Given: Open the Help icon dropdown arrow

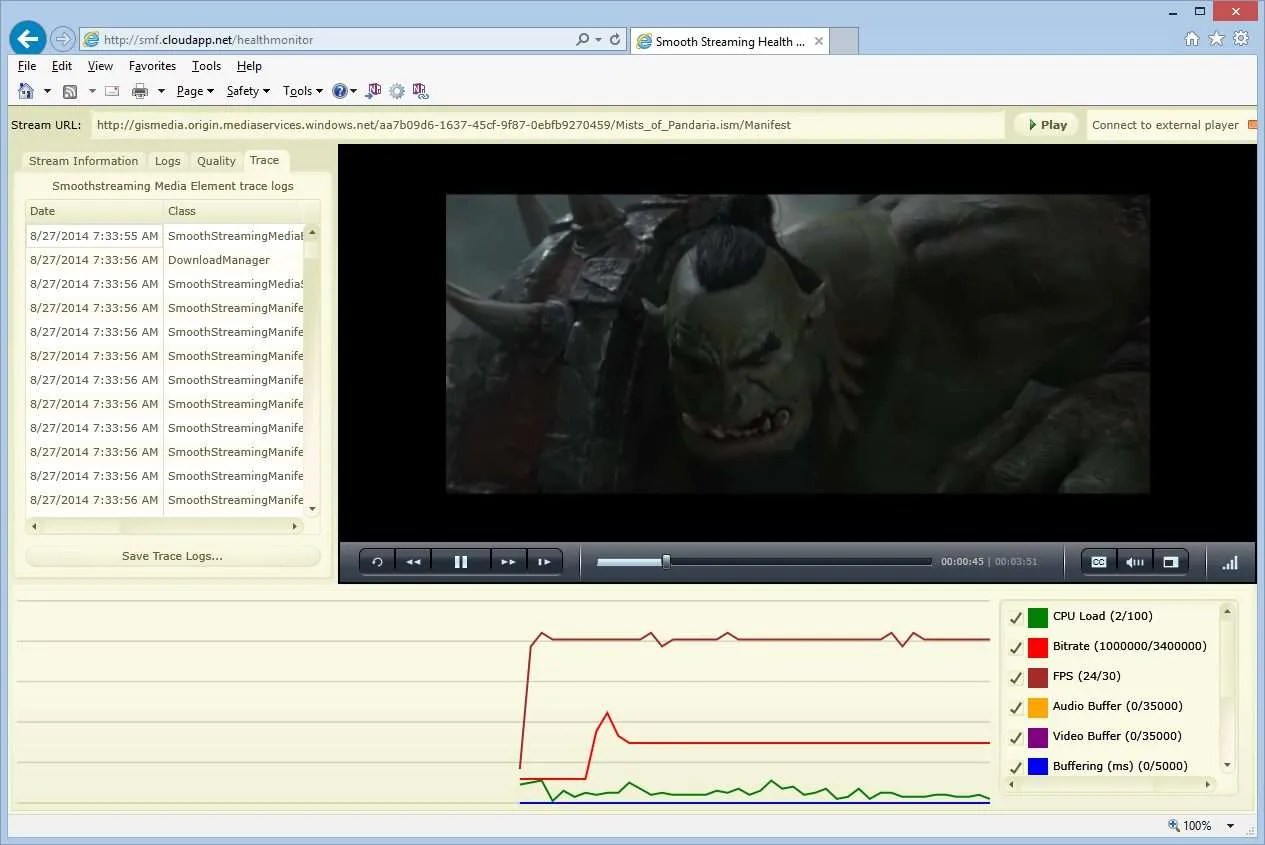Looking at the screenshot, I should 353,91.
